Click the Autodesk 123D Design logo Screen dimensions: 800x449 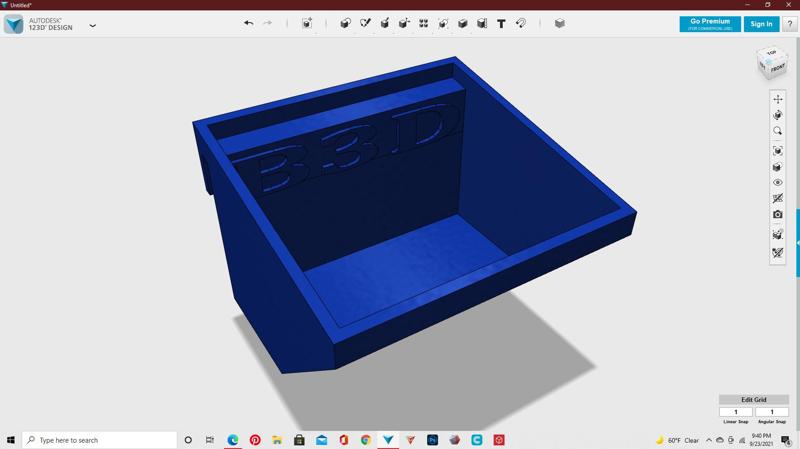point(13,24)
